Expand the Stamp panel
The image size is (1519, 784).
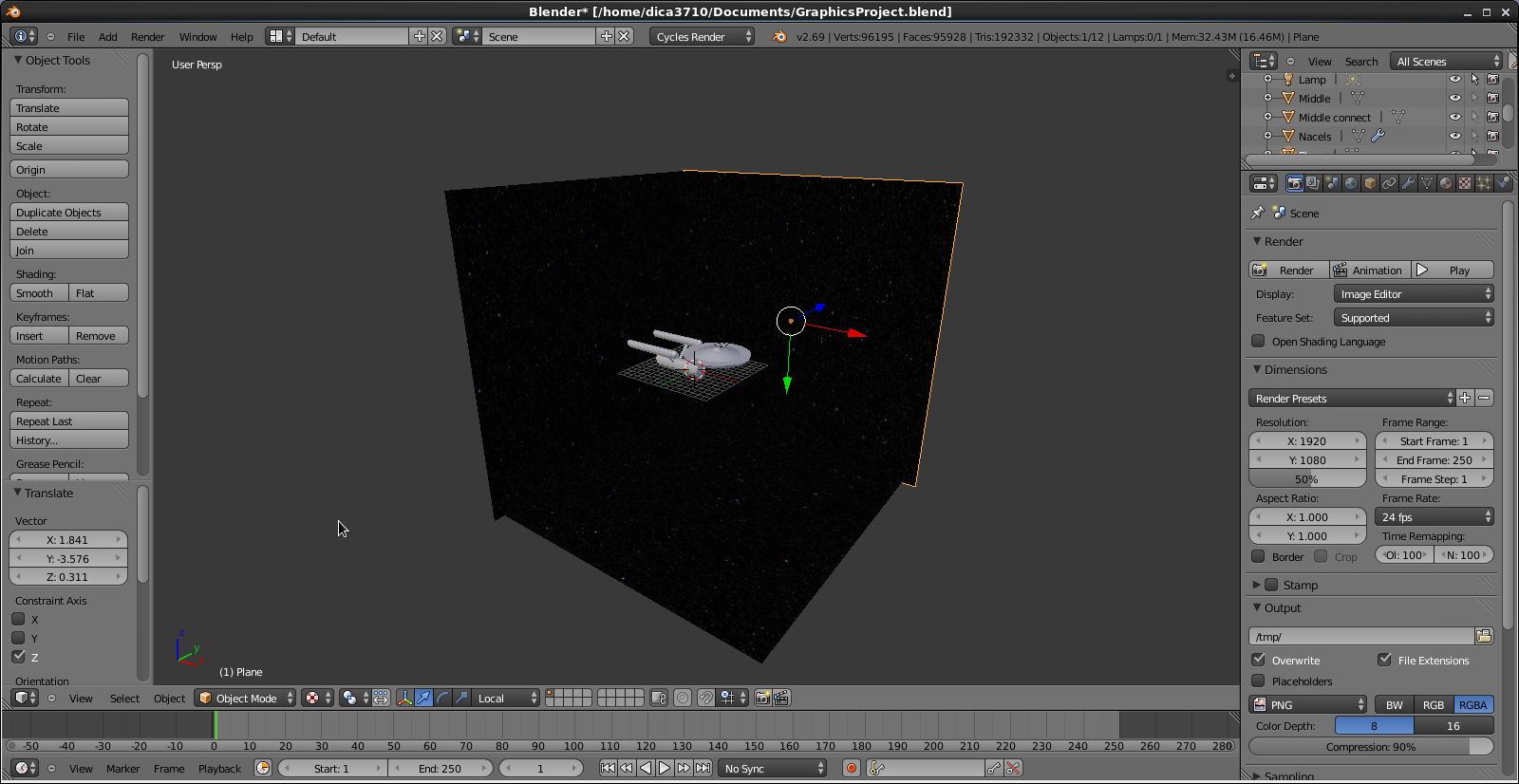[x=1257, y=585]
